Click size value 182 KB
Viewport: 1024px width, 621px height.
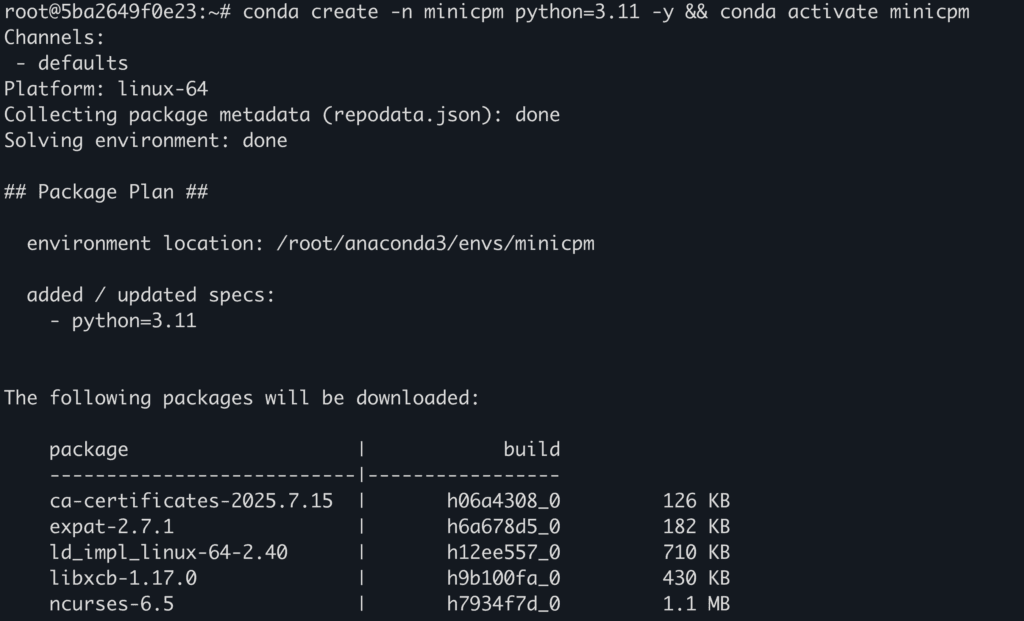696,526
